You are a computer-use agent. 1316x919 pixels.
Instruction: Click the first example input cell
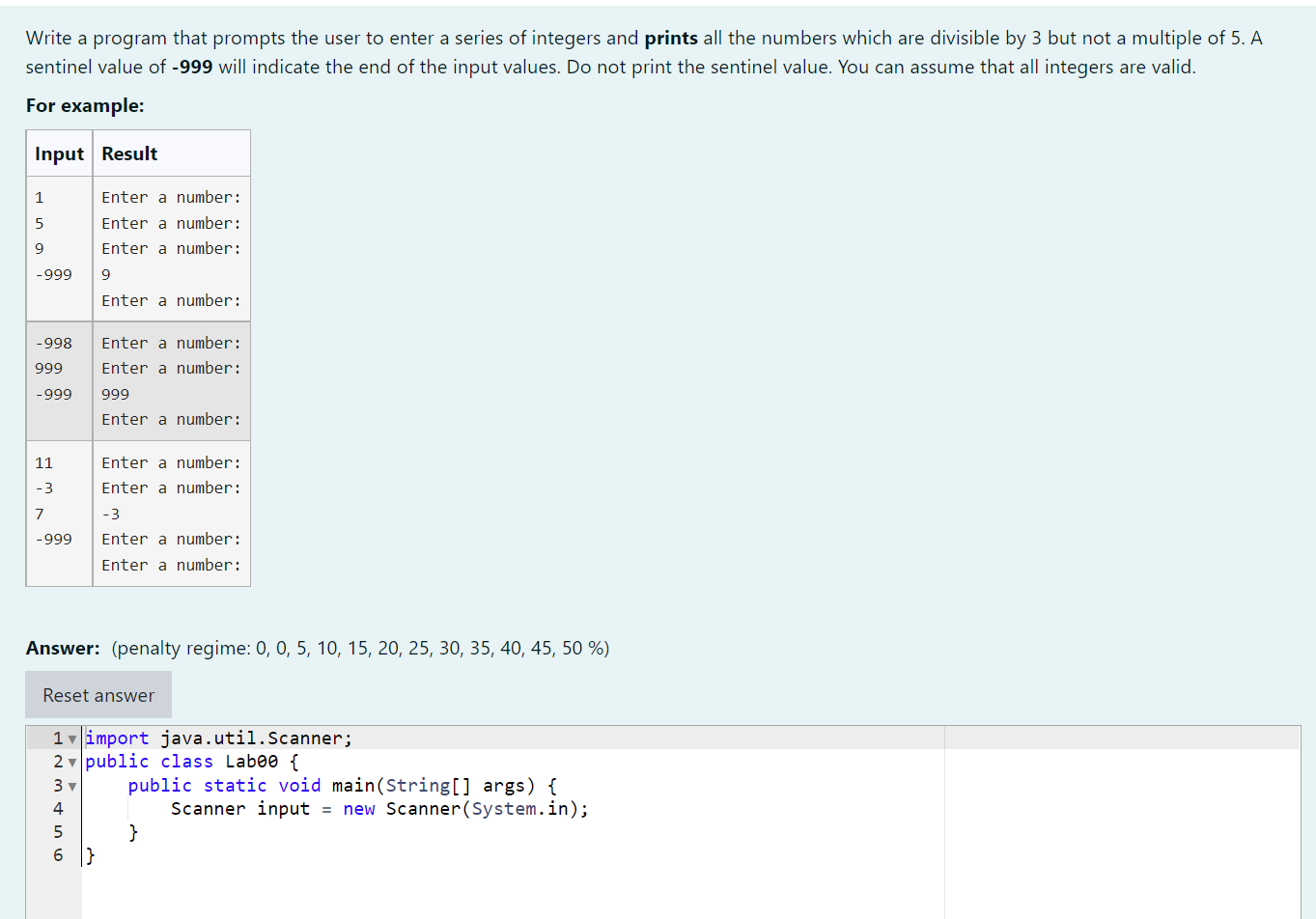59,236
